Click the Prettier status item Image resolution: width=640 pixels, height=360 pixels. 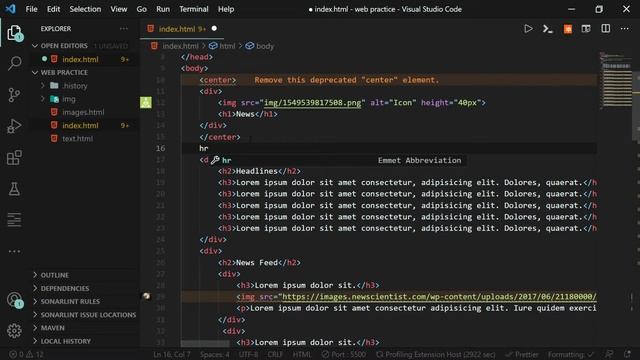pyautogui.click(x=522, y=354)
